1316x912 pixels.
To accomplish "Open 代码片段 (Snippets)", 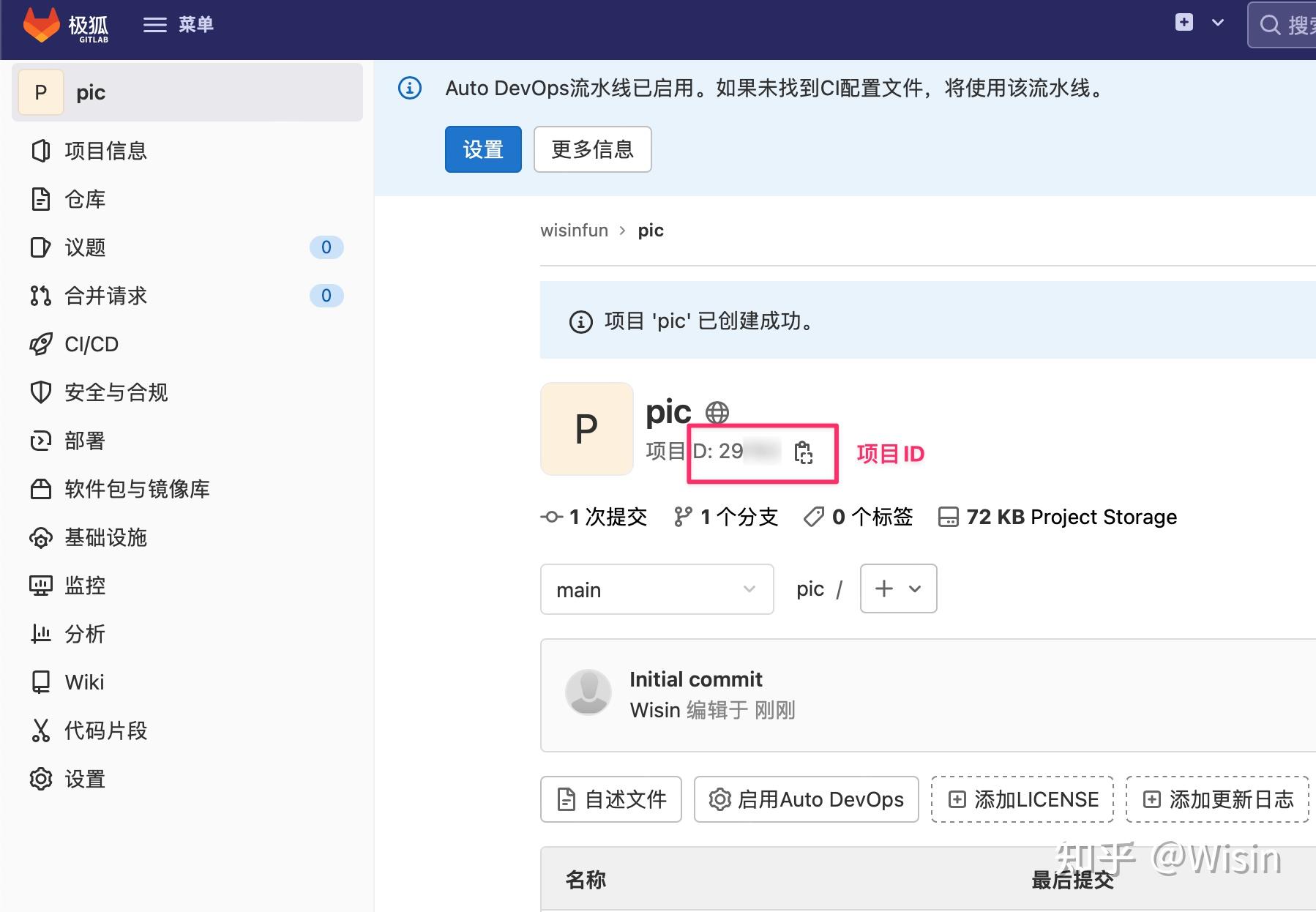I will pyautogui.click(x=105, y=730).
